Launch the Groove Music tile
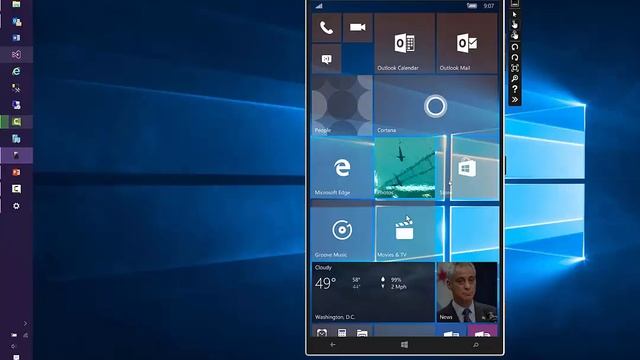This screenshot has width=640, height=360. click(342, 230)
